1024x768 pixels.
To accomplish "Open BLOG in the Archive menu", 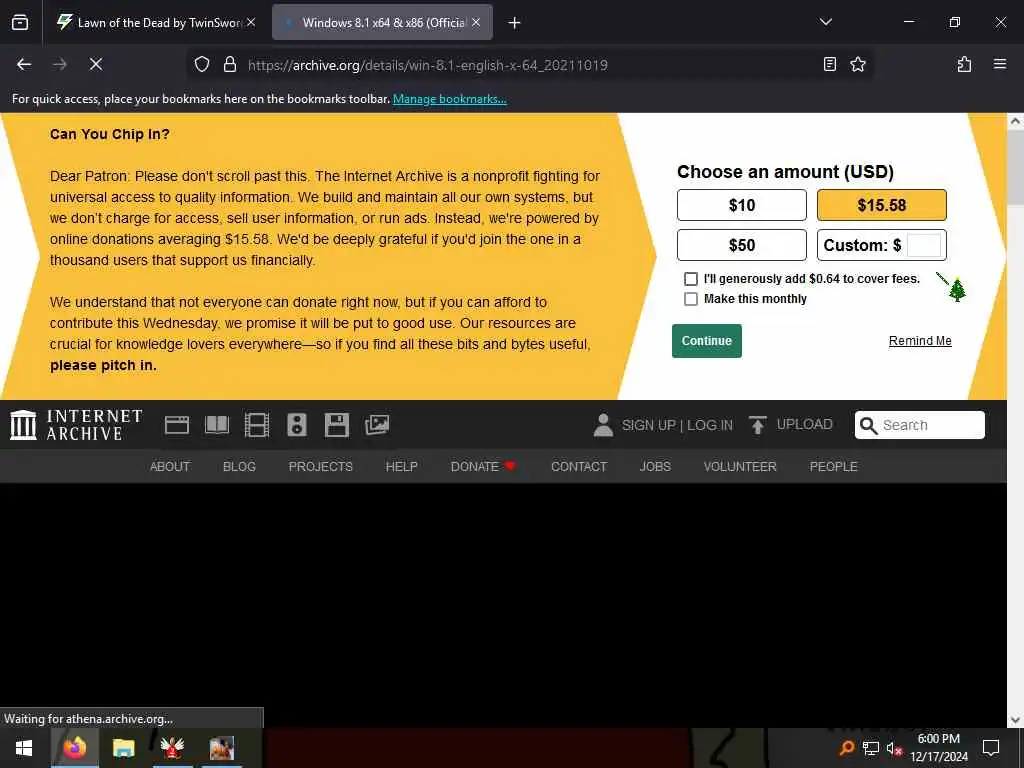I will [239, 467].
